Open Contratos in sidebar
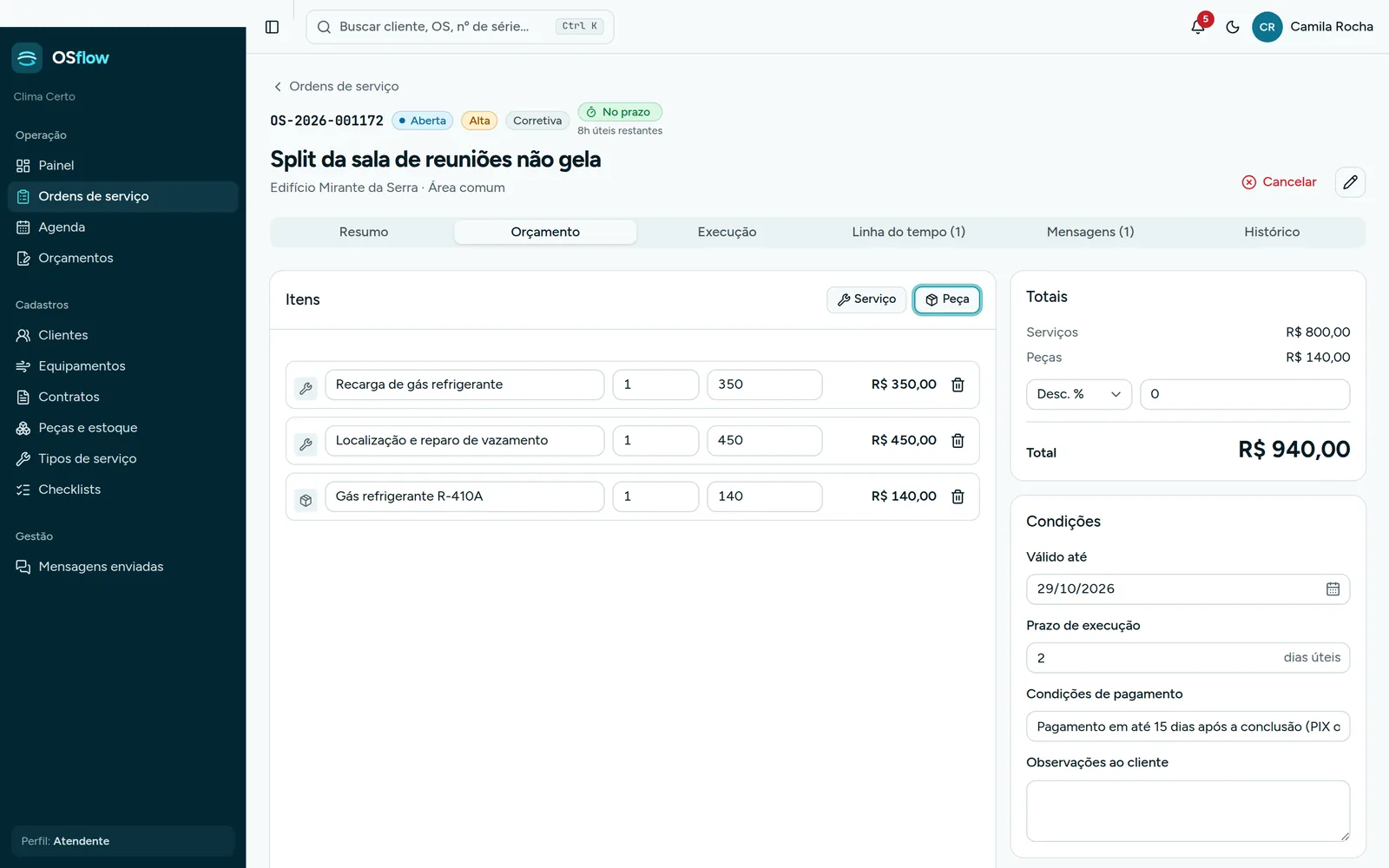Viewport: 1389px width, 868px height. click(x=123, y=397)
